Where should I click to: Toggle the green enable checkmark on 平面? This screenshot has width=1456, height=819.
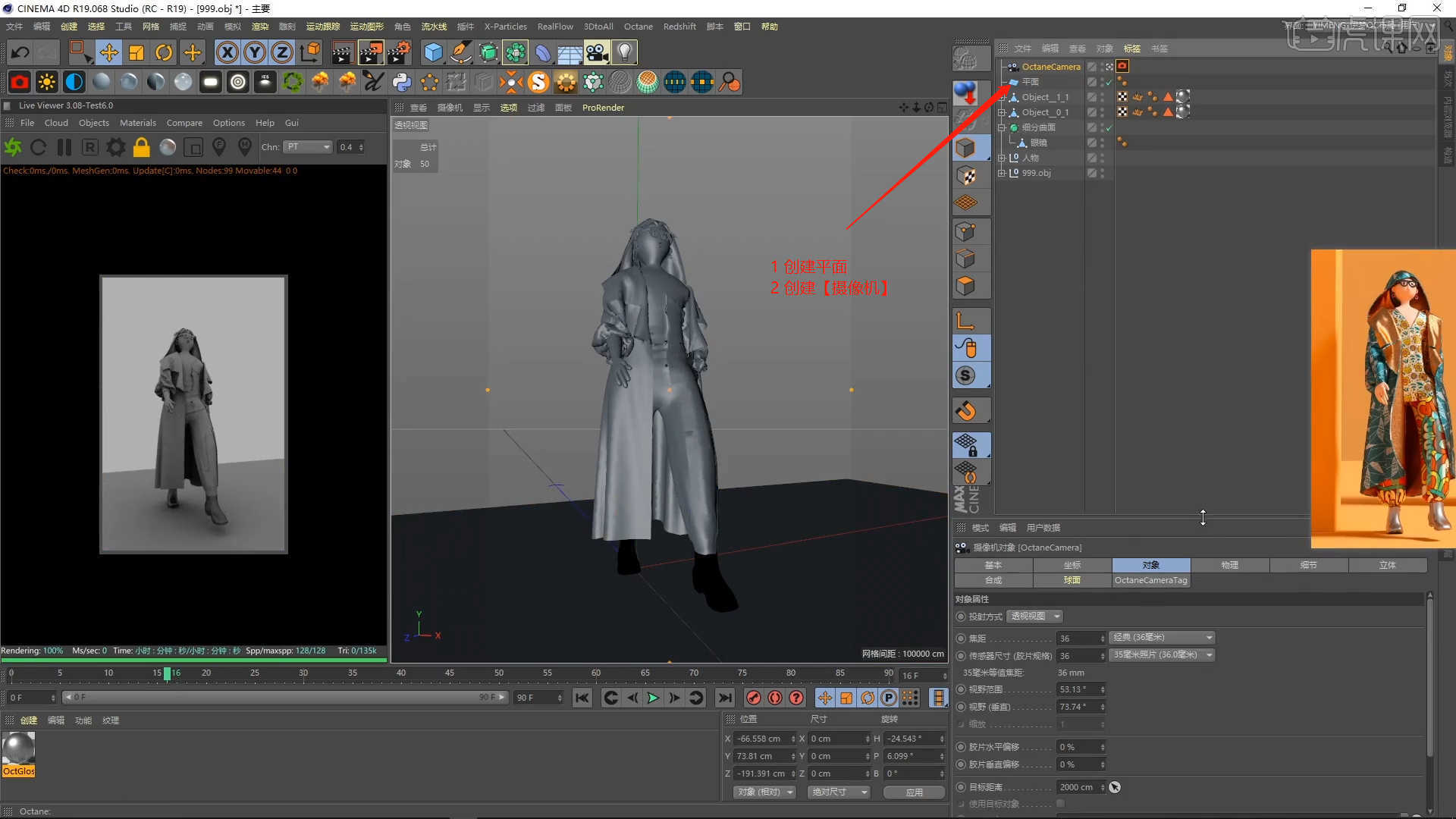1109,83
